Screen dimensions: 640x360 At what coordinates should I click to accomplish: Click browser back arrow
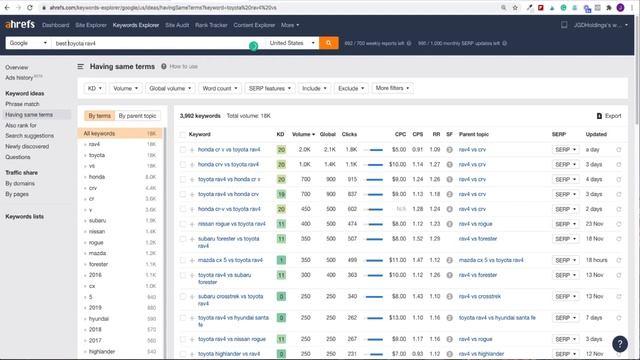(7, 7)
